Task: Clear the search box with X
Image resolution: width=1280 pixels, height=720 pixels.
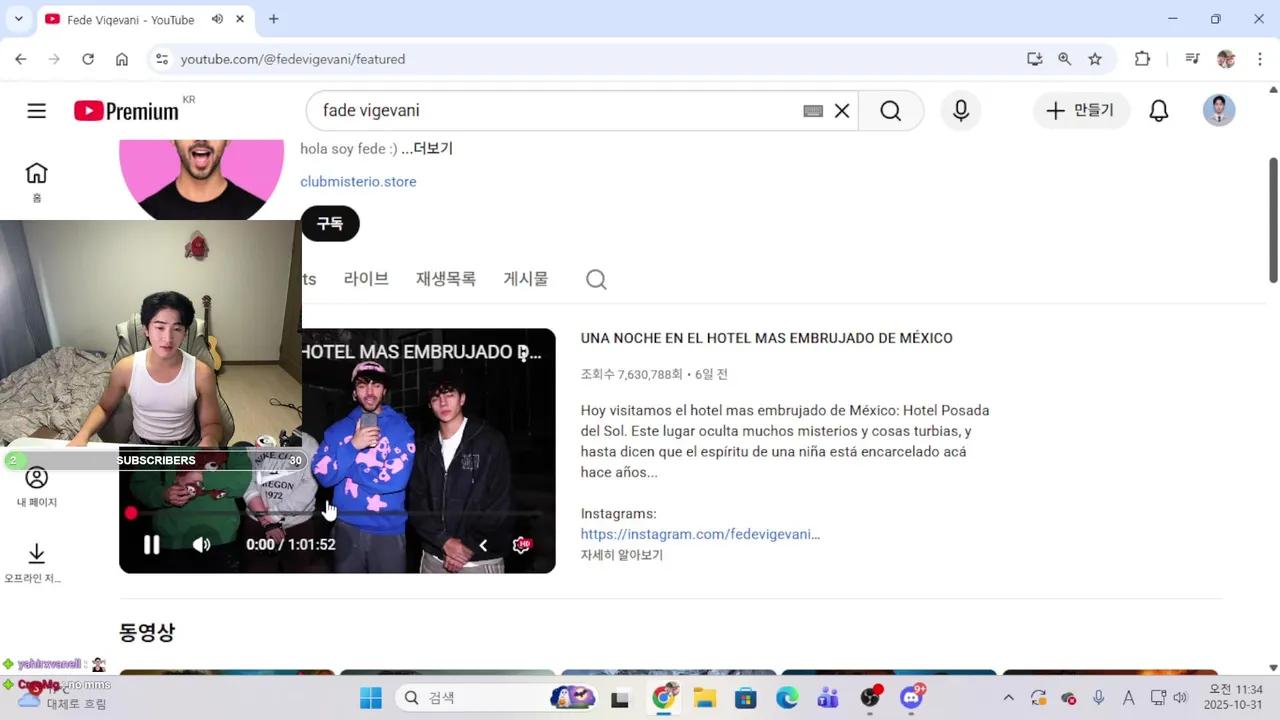Action: [842, 111]
